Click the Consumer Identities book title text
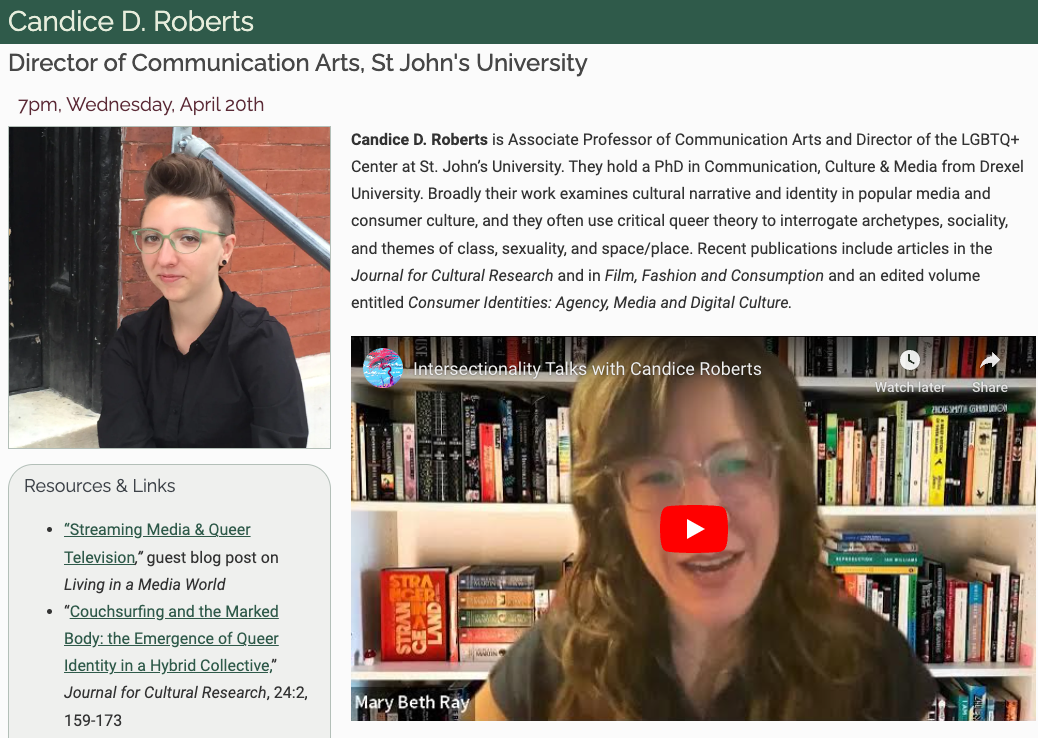The width and height of the screenshot is (1038, 738). (x=598, y=302)
